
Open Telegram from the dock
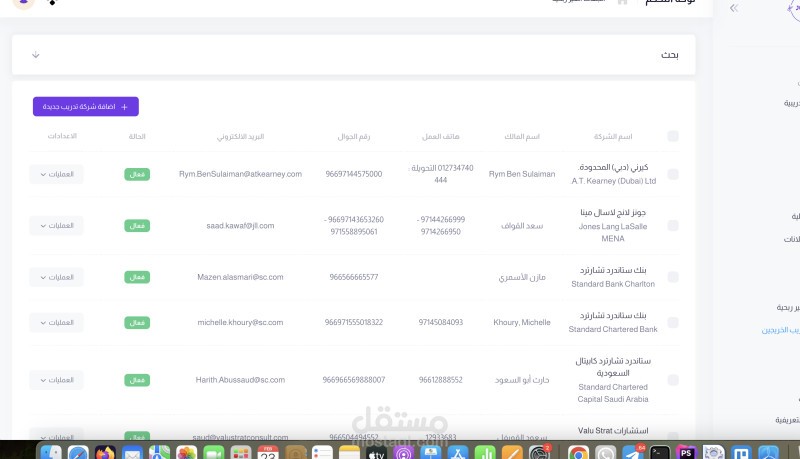pos(633,453)
